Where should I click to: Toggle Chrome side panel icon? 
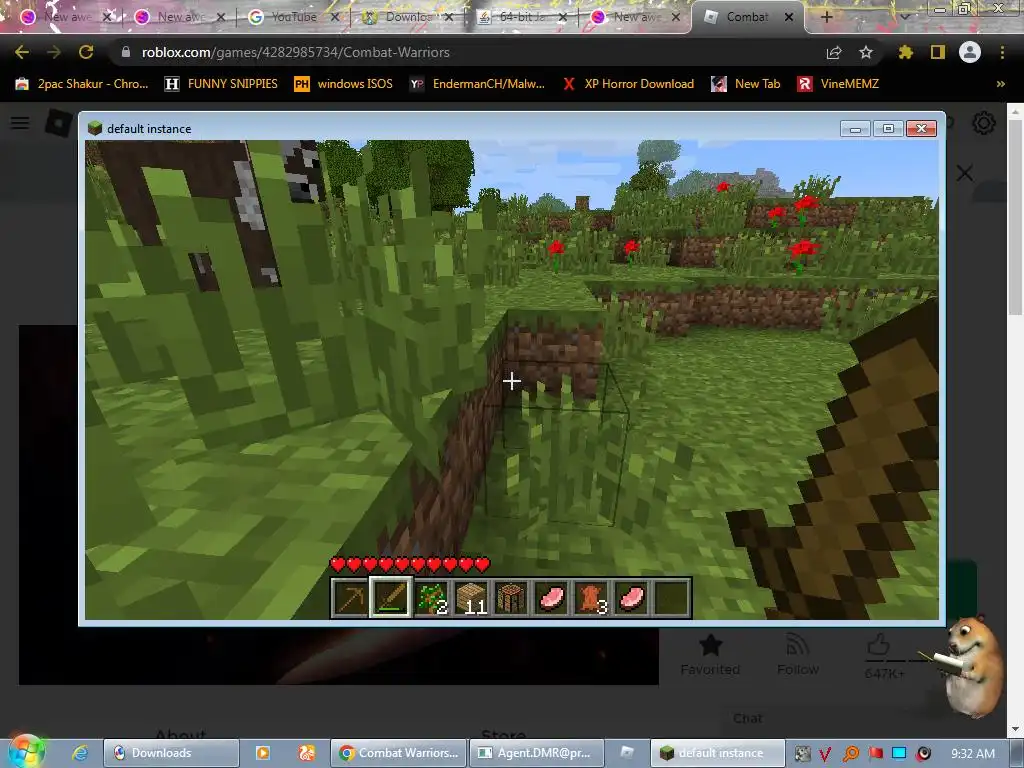[x=938, y=52]
